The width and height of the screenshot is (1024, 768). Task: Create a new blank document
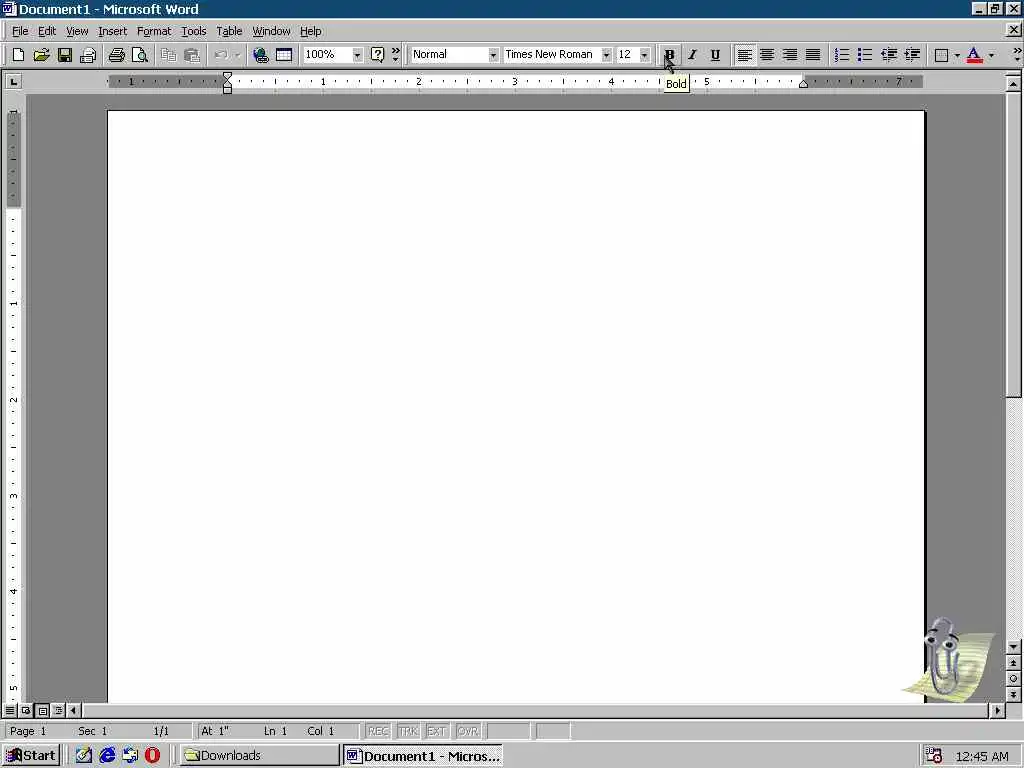[18, 55]
